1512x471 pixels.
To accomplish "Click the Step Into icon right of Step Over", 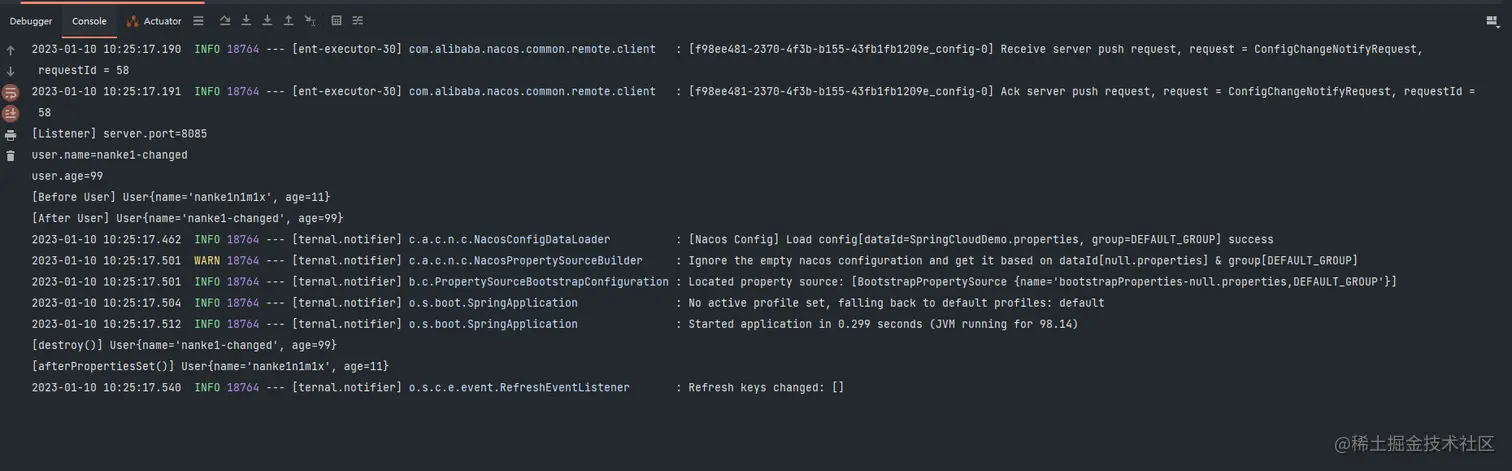I will click(246, 21).
